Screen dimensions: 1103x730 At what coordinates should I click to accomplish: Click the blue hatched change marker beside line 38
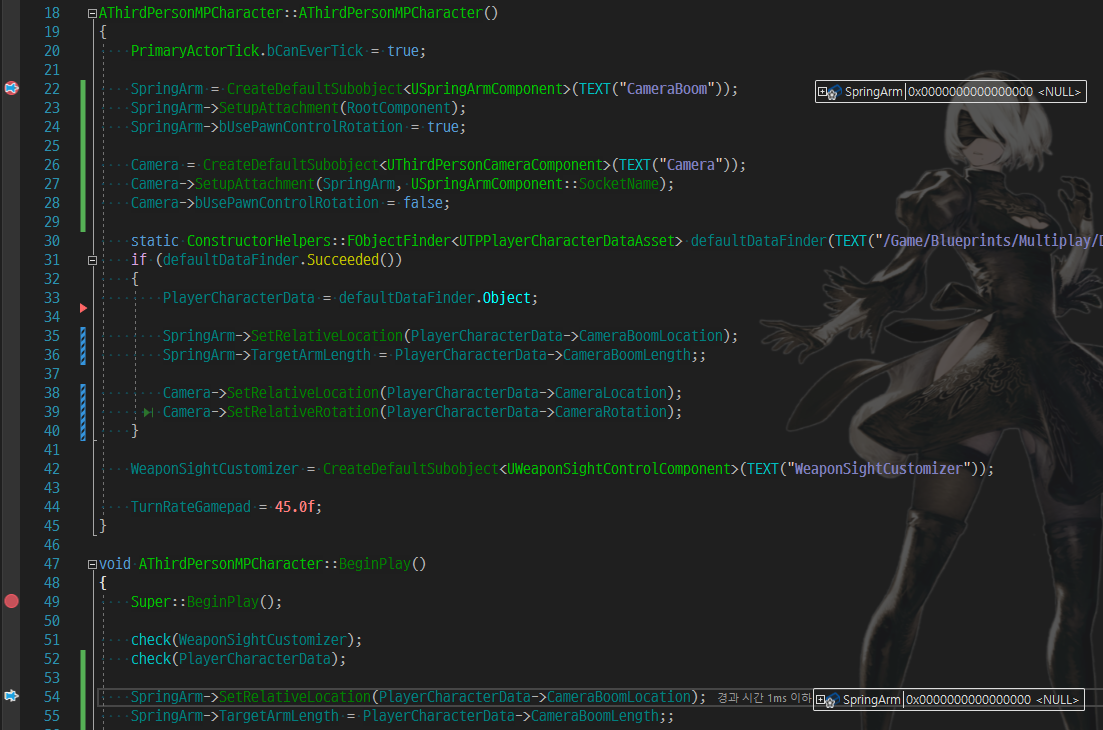[x=83, y=392]
